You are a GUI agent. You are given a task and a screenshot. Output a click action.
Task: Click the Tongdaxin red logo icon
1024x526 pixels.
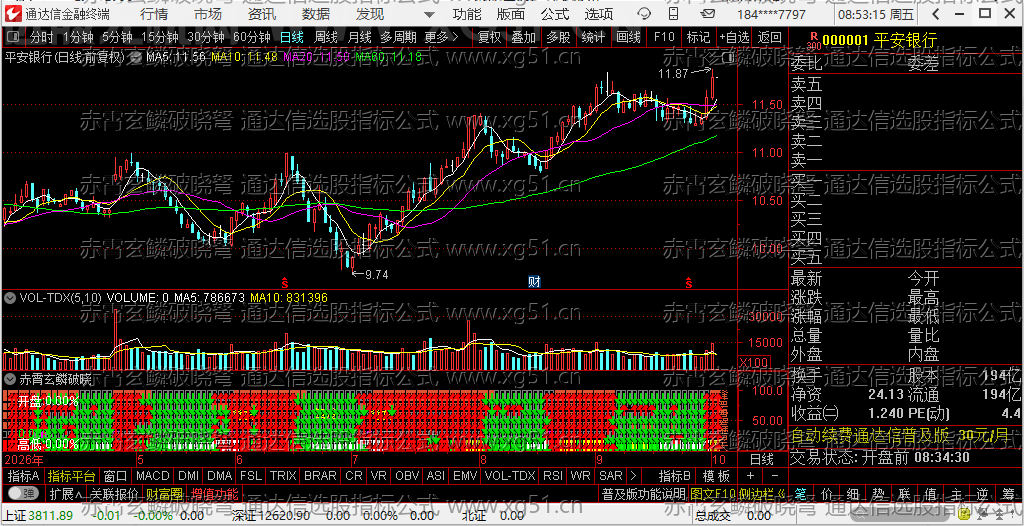coord(11,14)
